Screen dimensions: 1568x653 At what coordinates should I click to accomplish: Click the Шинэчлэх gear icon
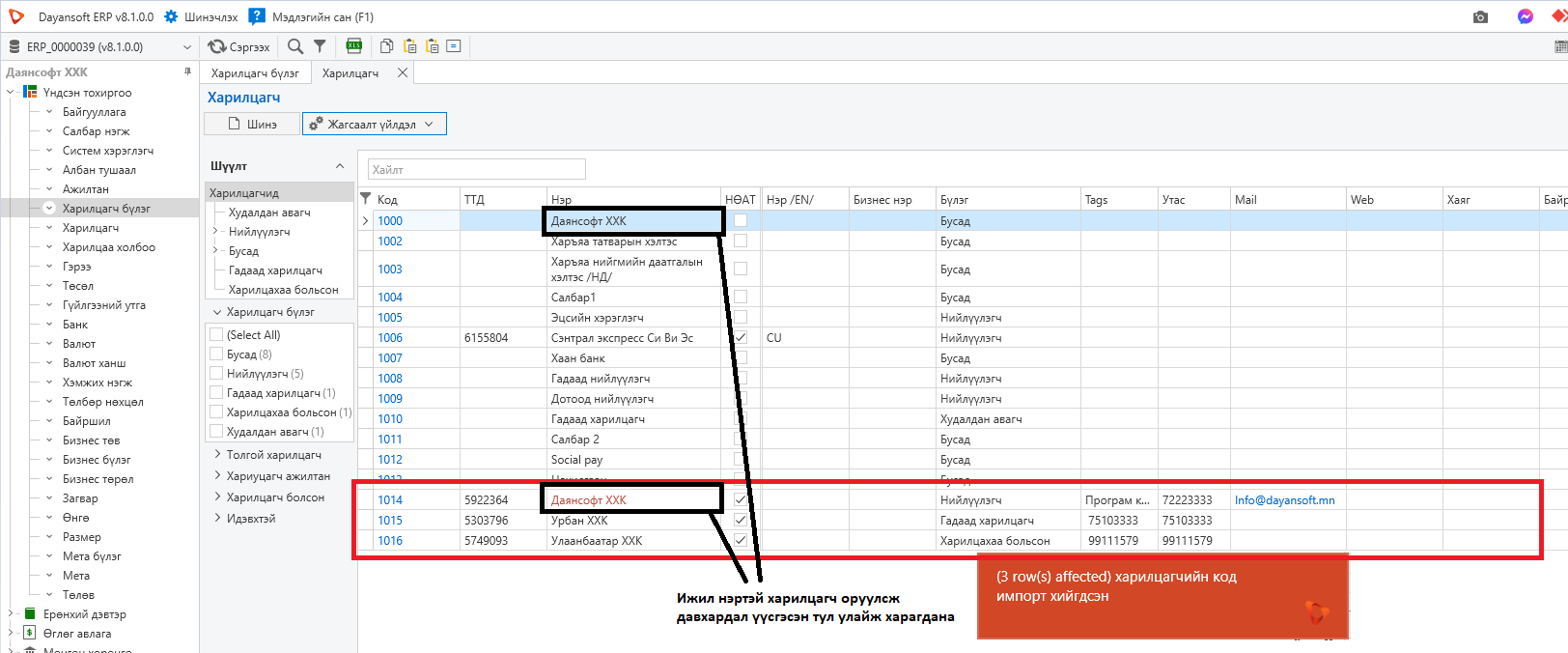pyautogui.click(x=171, y=16)
